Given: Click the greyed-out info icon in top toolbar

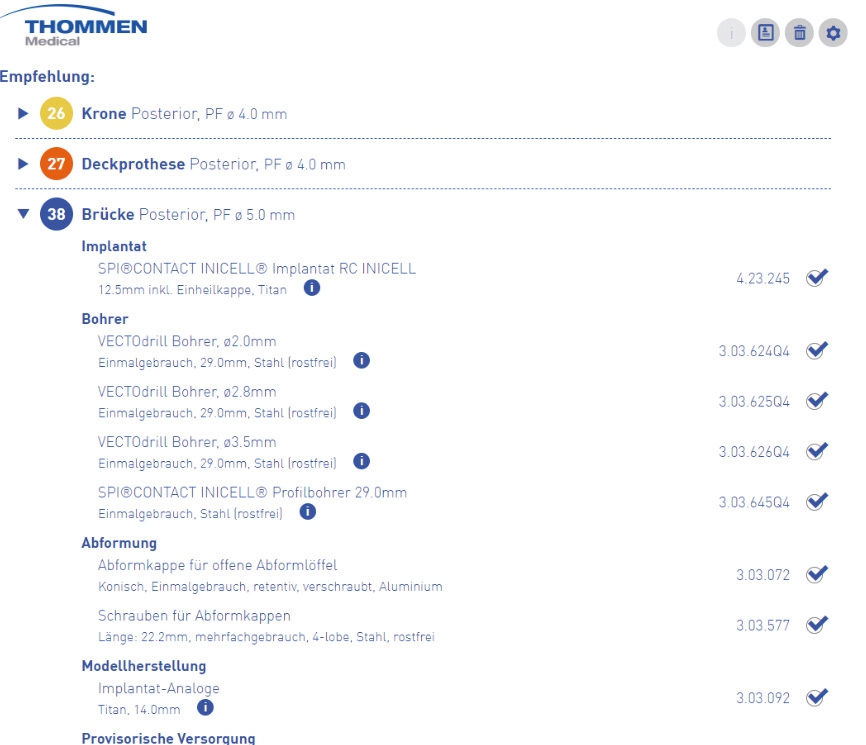Looking at the screenshot, I should [731, 33].
